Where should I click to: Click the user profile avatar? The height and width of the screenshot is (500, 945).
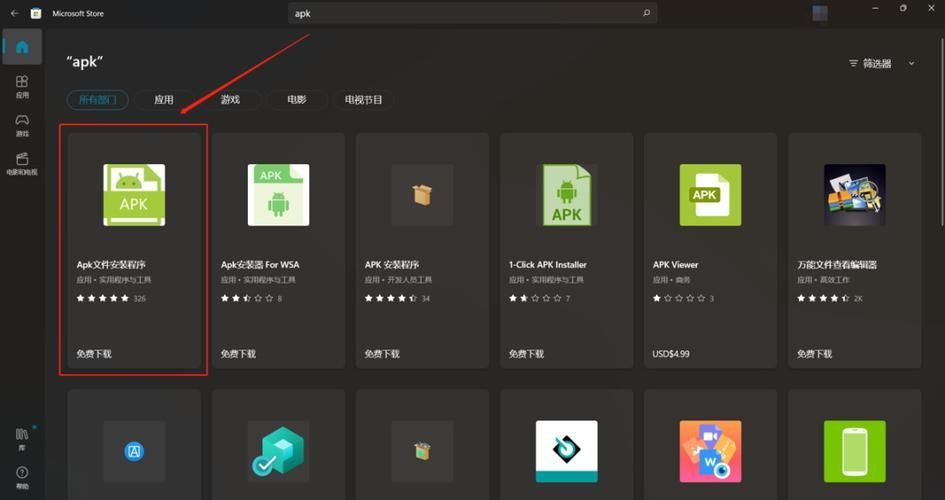click(820, 13)
